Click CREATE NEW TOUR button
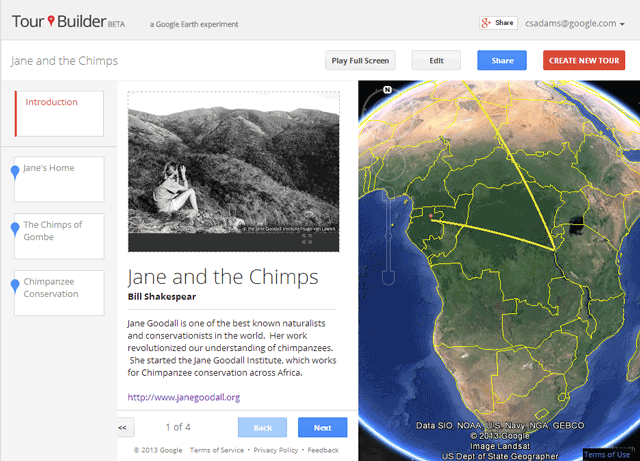 click(584, 60)
